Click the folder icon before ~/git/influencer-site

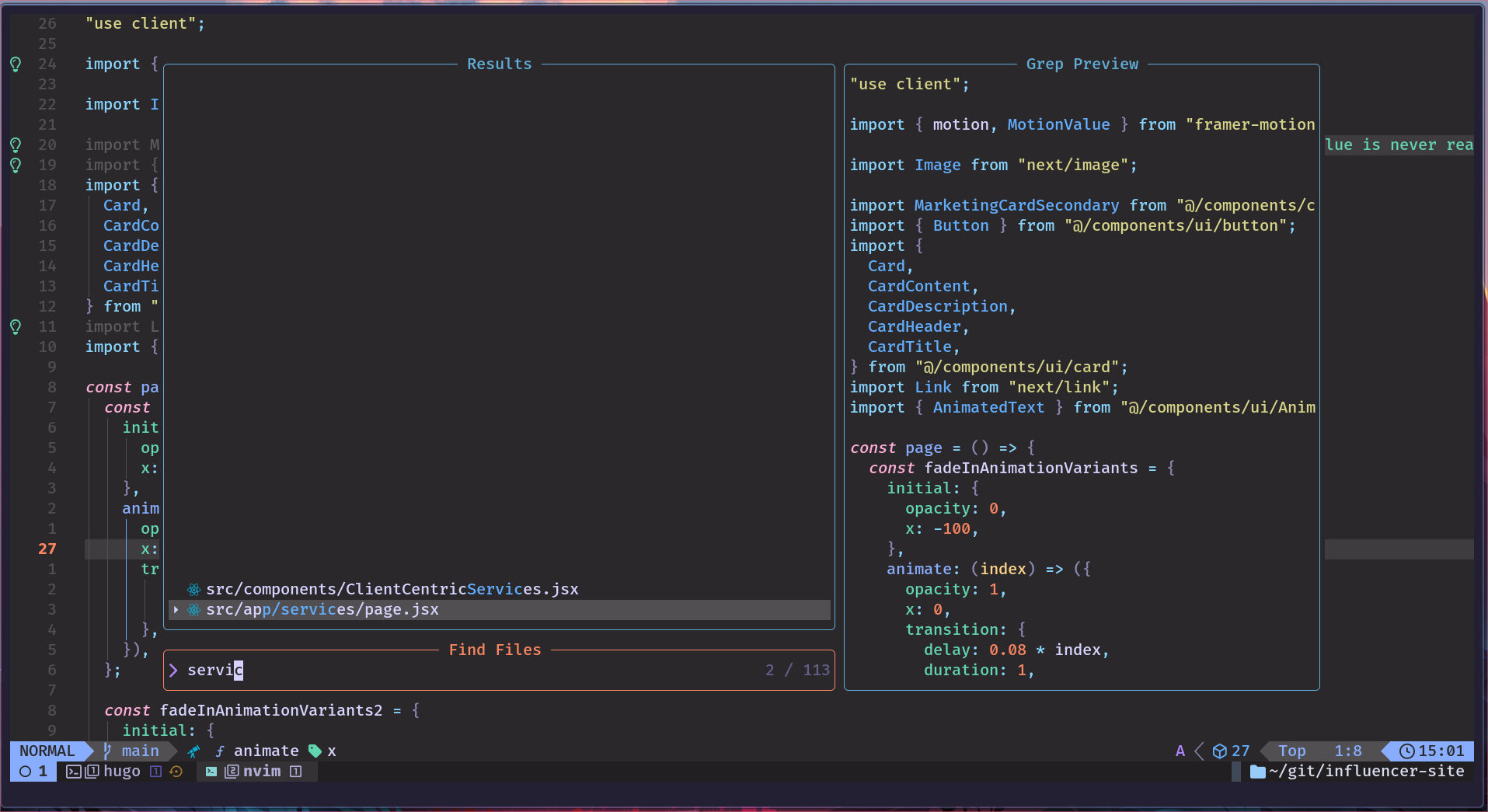(1257, 771)
